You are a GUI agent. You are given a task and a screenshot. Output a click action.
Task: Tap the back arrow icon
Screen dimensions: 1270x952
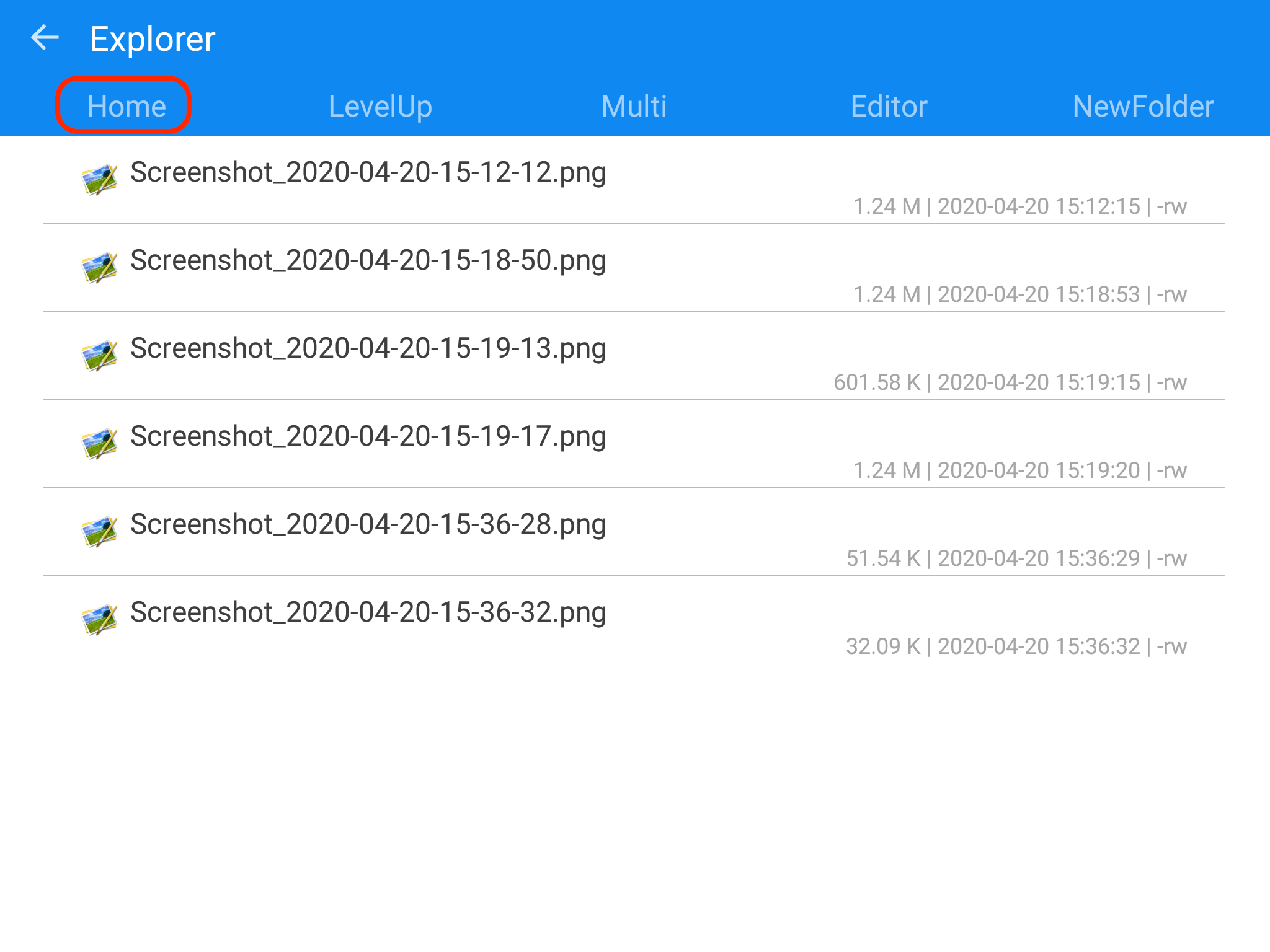pos(45,38)
